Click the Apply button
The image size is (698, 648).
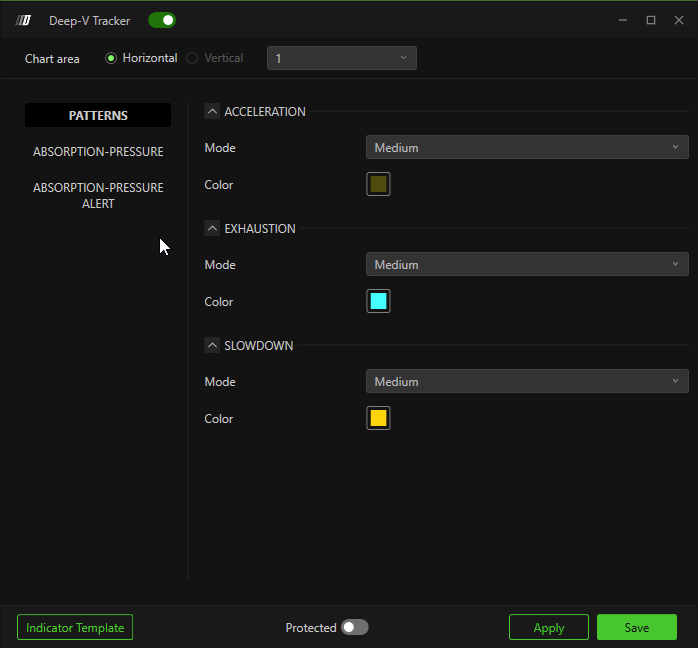tap(548, 627)
